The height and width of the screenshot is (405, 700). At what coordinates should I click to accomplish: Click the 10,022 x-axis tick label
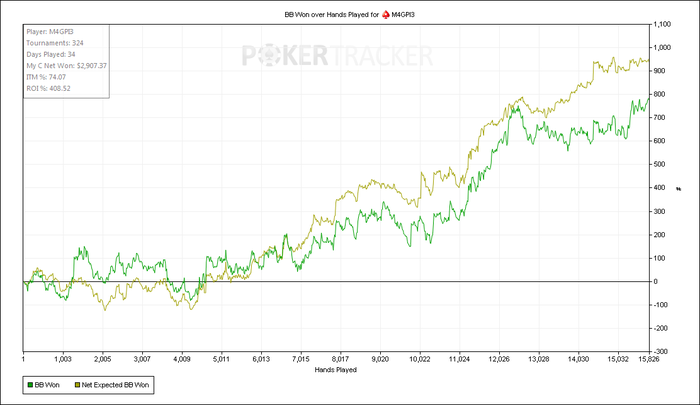click(420, 359)
